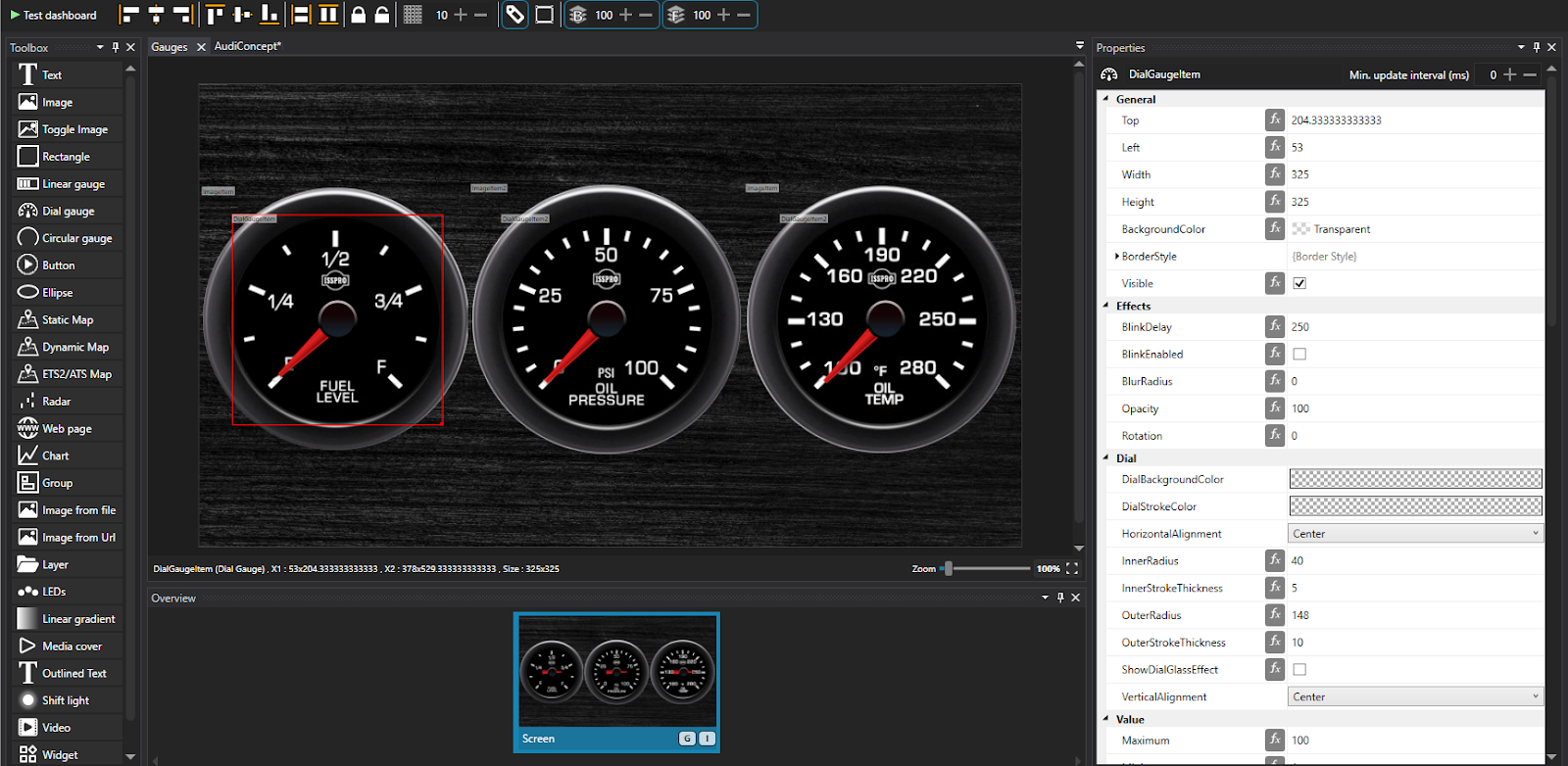This screenshot has height=766, width=1568.
Task: Check the ShowDialGlassEffect checkbox
Action: pos(1299,669)
